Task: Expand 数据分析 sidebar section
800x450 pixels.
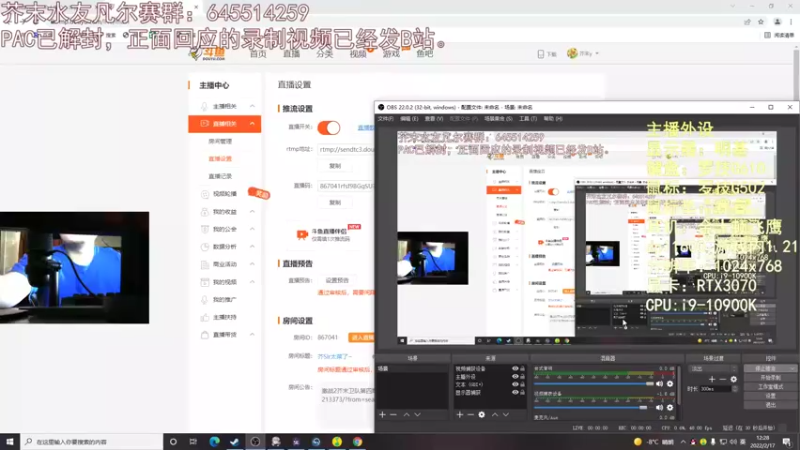Action: (252, 246)
